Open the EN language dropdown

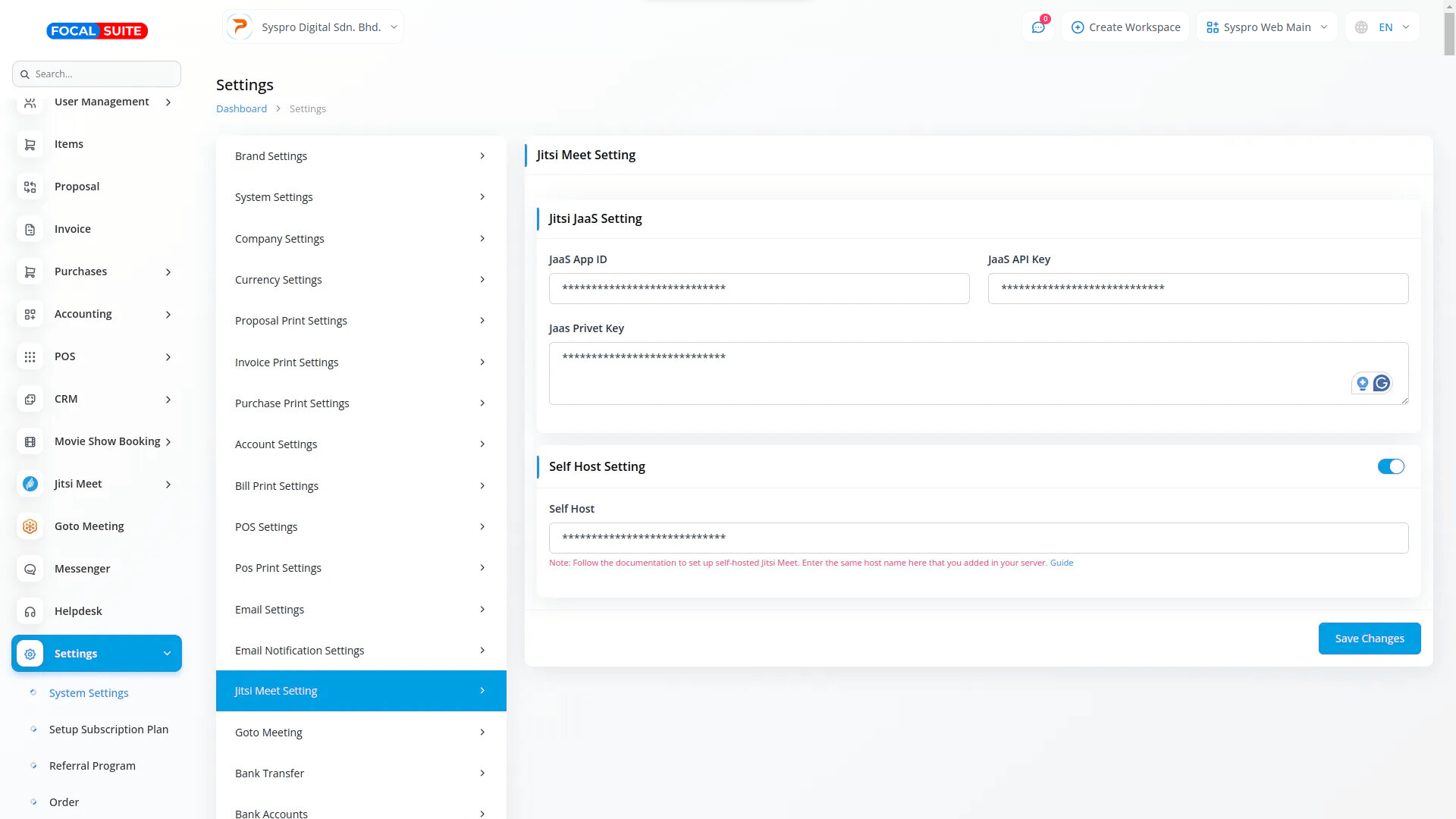point(1382,27)
